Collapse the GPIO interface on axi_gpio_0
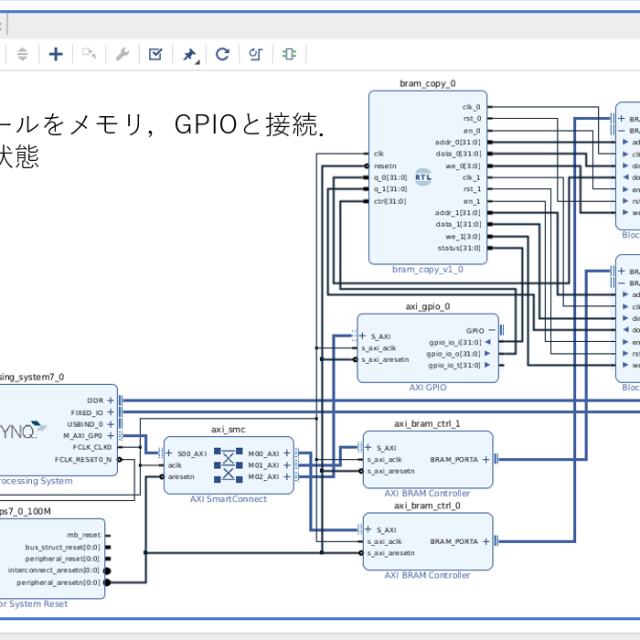The width and height of the screenshot is (640, 640). [491, 329]
